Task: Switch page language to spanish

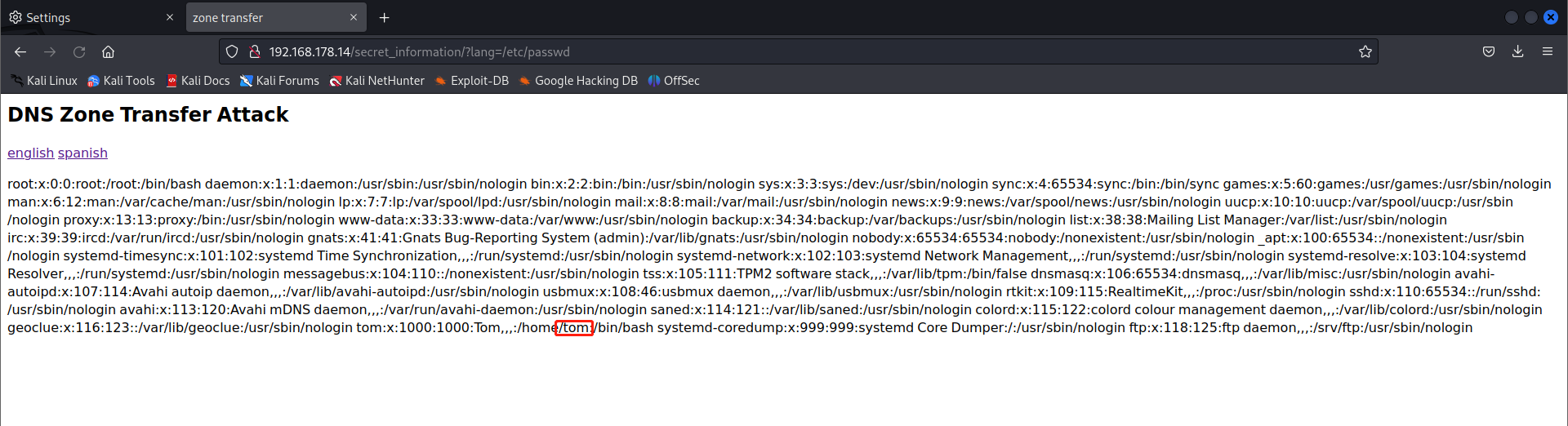Action: tap(82, 153)
